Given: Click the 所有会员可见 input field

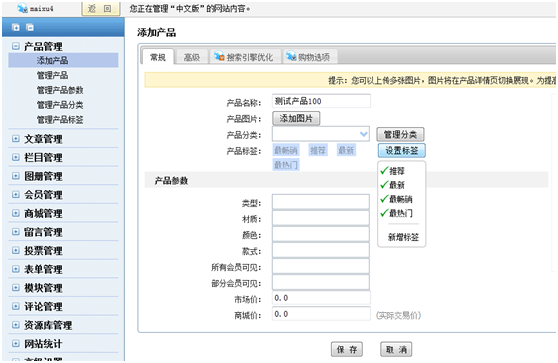Looking at the screenshot, I should coord(321,266).
